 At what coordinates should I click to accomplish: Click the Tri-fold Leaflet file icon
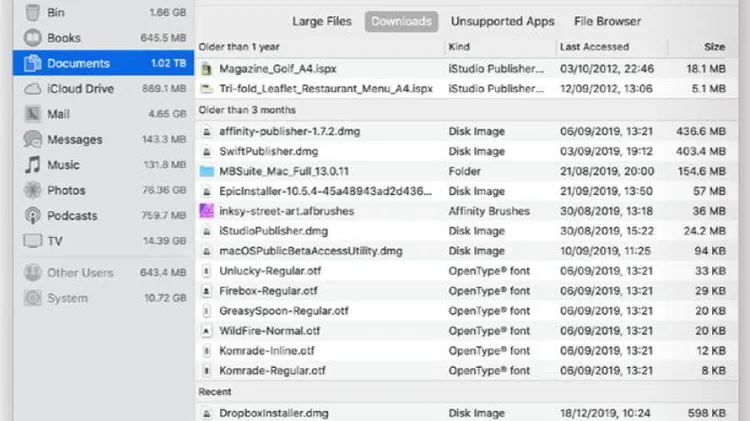(206, 89)
